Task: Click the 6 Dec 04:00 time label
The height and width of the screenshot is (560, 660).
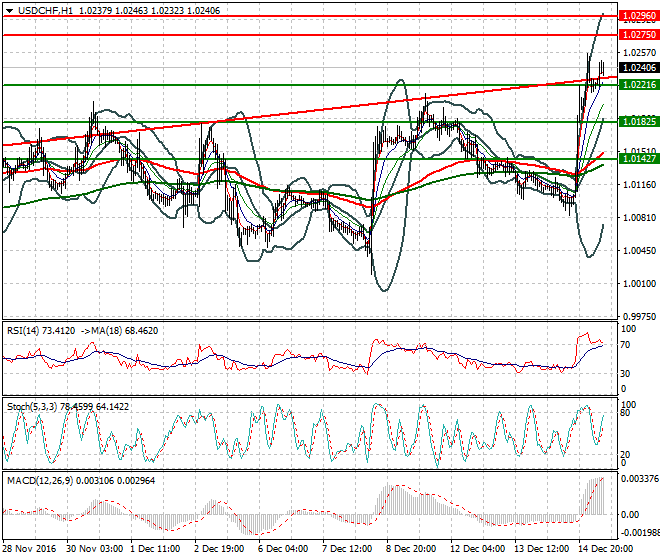Action: (283, 549)
